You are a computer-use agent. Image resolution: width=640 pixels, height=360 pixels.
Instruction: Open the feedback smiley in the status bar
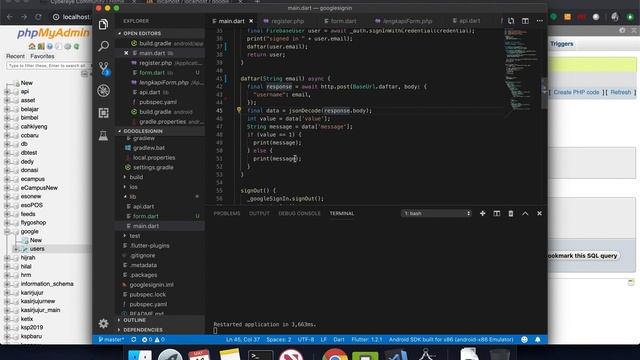point(524,340)
